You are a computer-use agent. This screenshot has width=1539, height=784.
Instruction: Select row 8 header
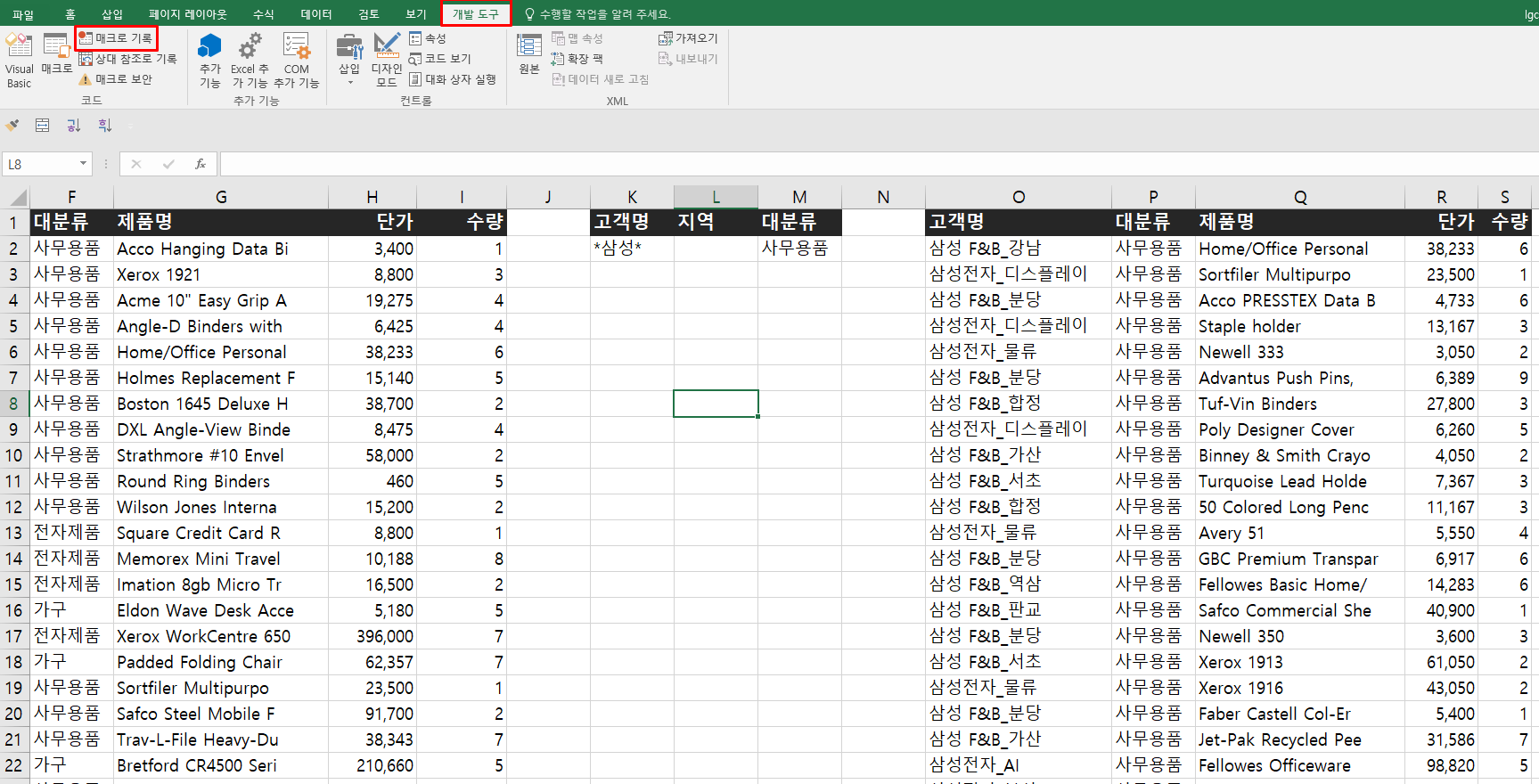click(x=14, y=404)
